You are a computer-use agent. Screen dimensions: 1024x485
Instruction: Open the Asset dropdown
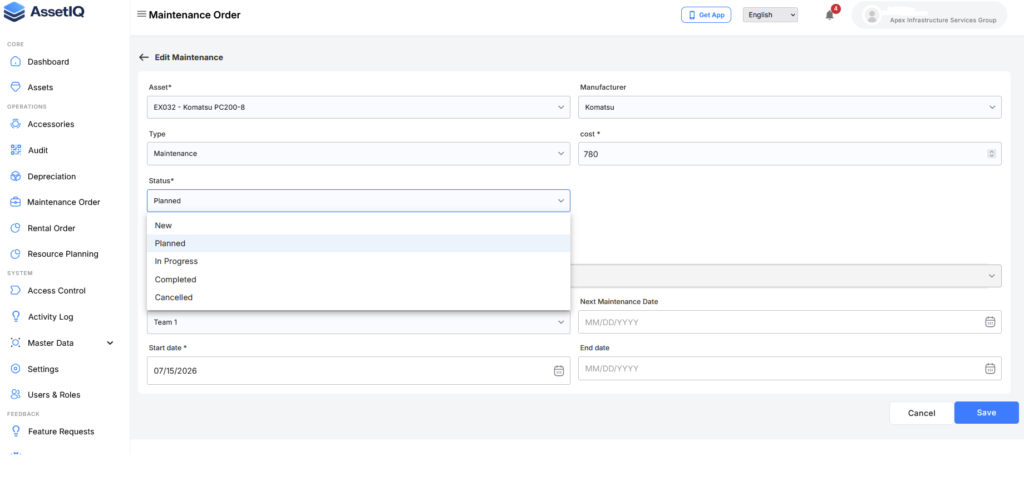(359, 107)
